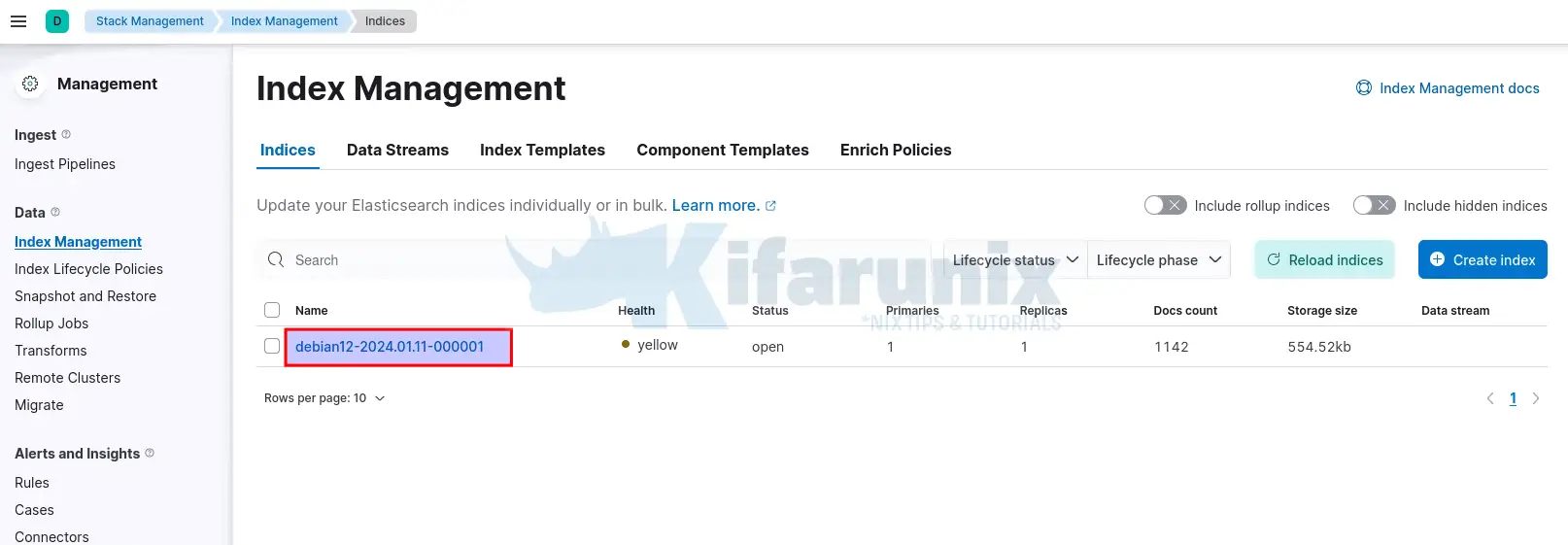This screenshot has height=545, width=1568.
Task: Click the Ingest section info icon
Action: click(x=66, y=134)
